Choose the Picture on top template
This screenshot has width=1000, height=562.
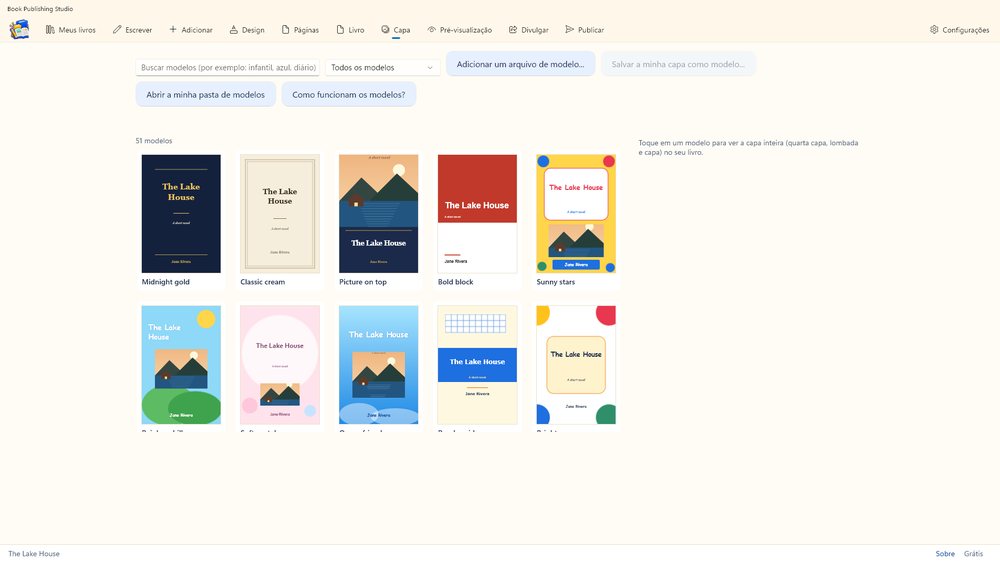[x=379, y=214]
